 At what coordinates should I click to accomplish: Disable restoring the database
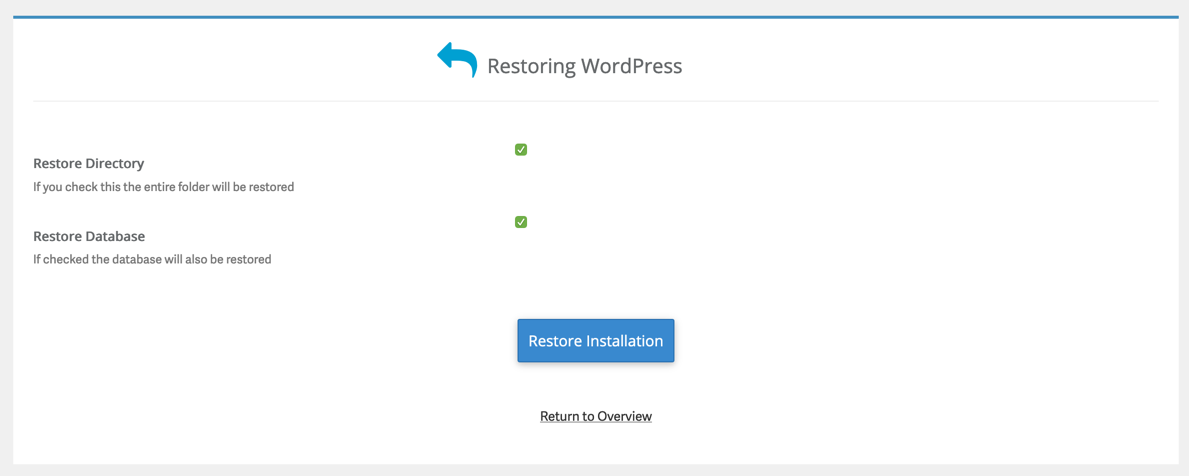point(521,222)
